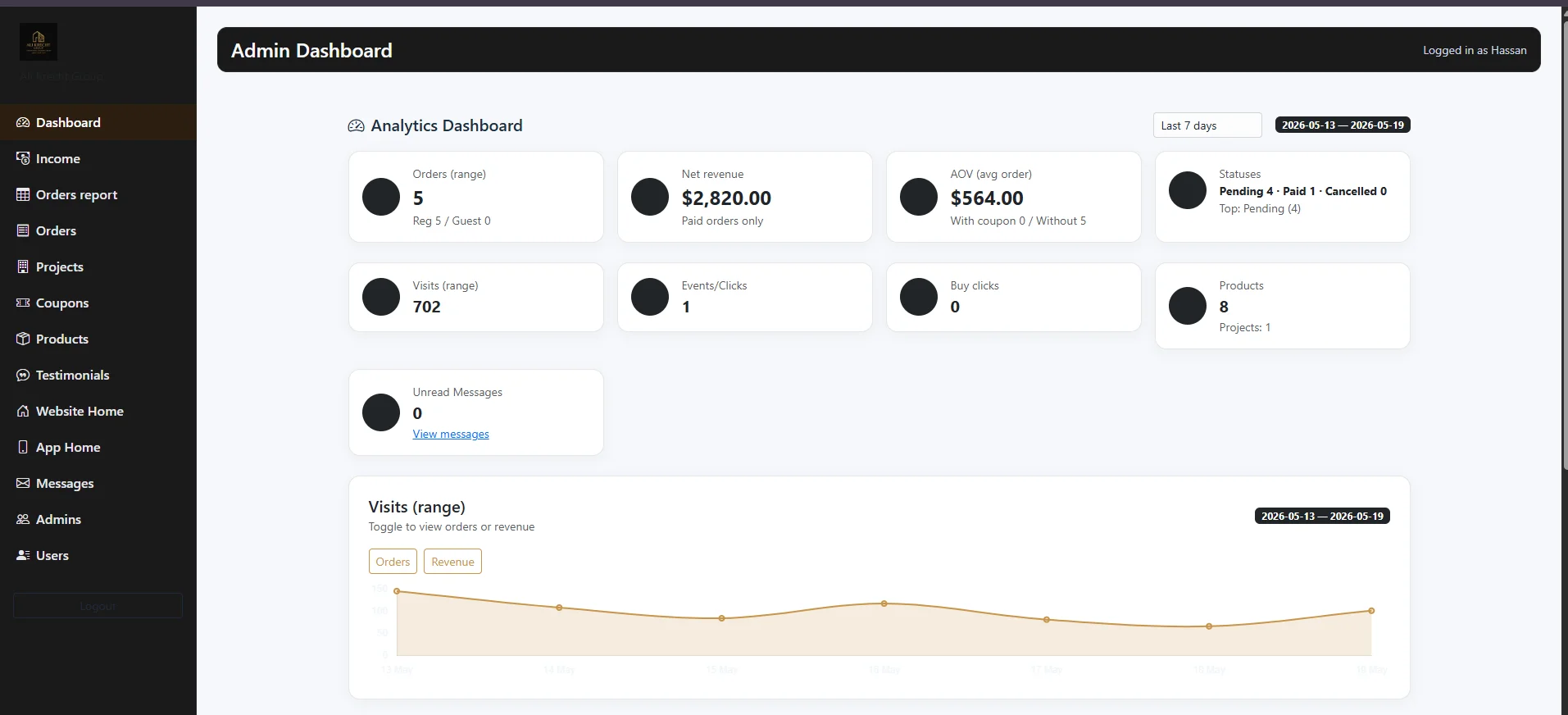1568x715 pixels.
Task: Click "Toggle to view orders or revenue" text
Action: coord(452,526)
